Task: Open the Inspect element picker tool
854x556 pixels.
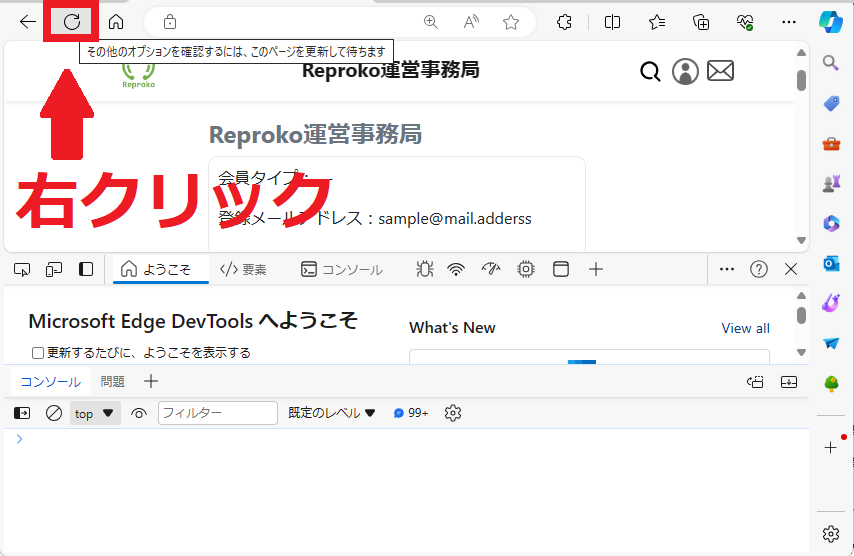Action: pos(22,269)
